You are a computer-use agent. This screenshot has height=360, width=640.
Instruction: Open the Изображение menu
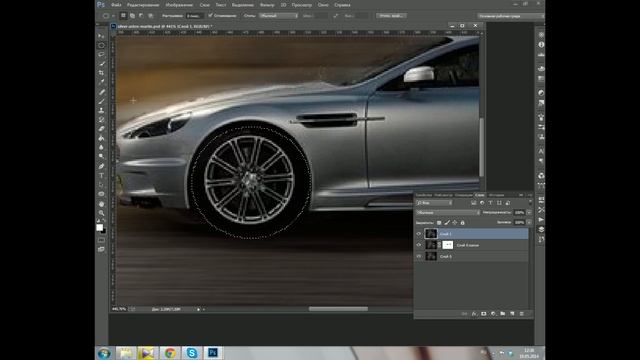[179, 5]
